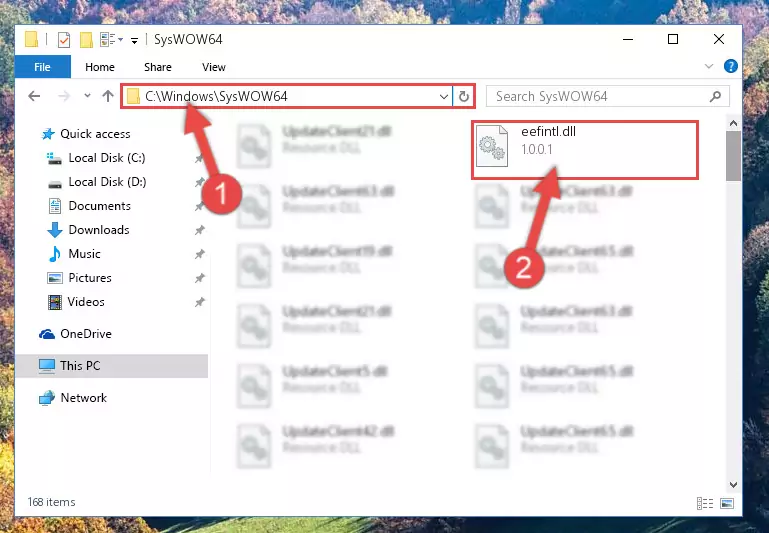Viewport: 769px width, 533px height.
Task: Click the Pictures folder icon in sidebar
Action: [x=54, y=278]
